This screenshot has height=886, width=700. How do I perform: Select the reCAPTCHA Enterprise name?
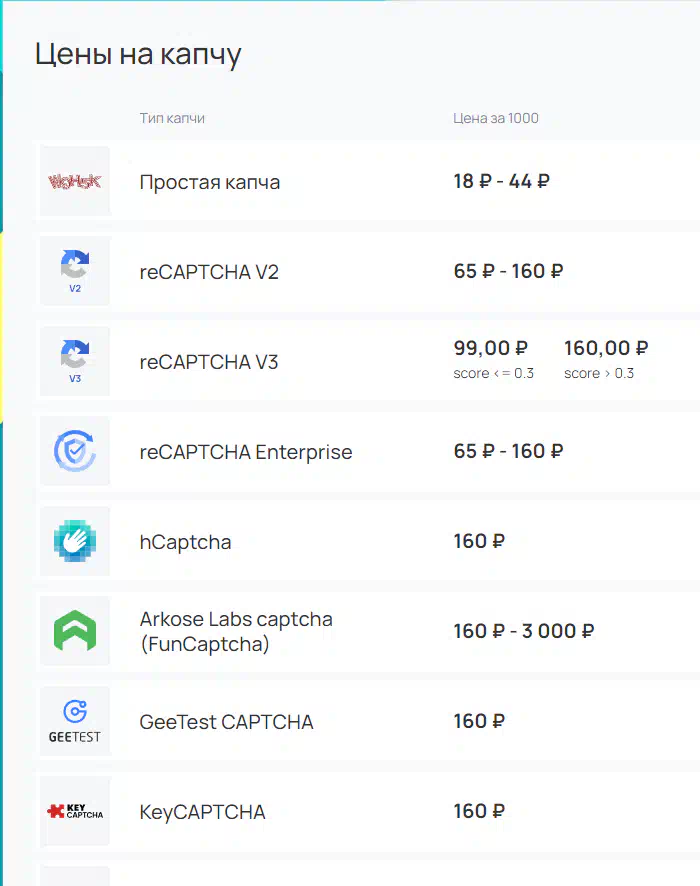[246, 451]
